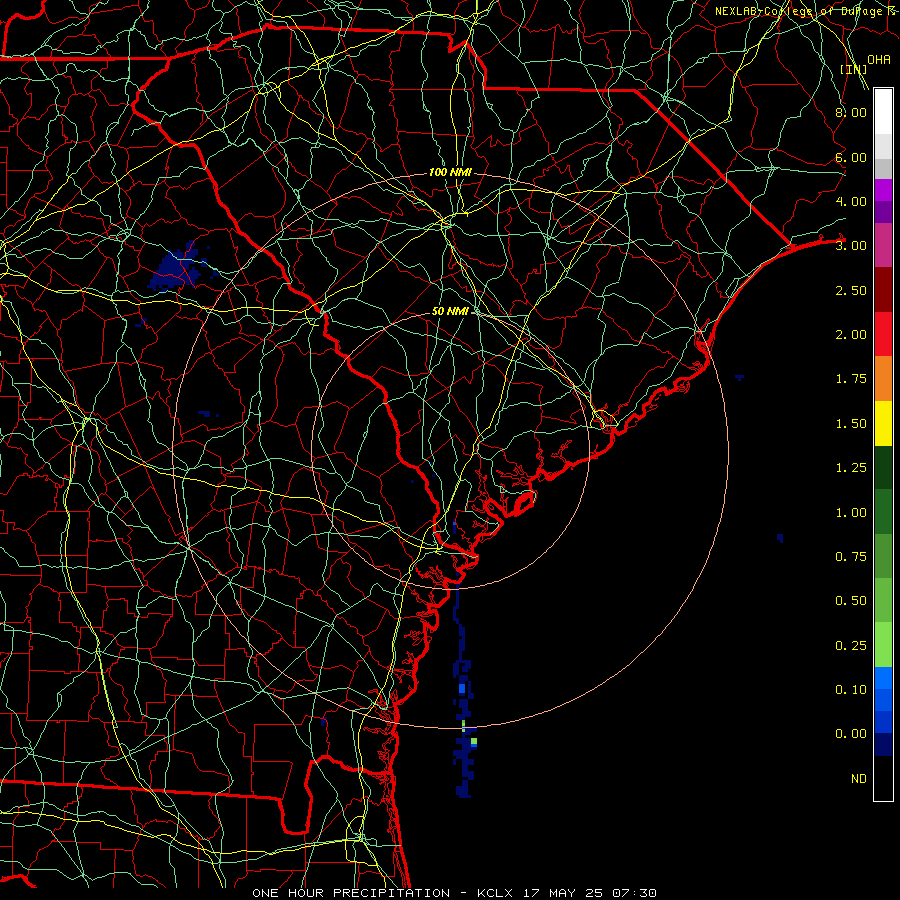The height and width of the screenshot is (900, 900).
Task: Click the green precipitation pixel below the 100 NMI ring
Action: [474, 742]
